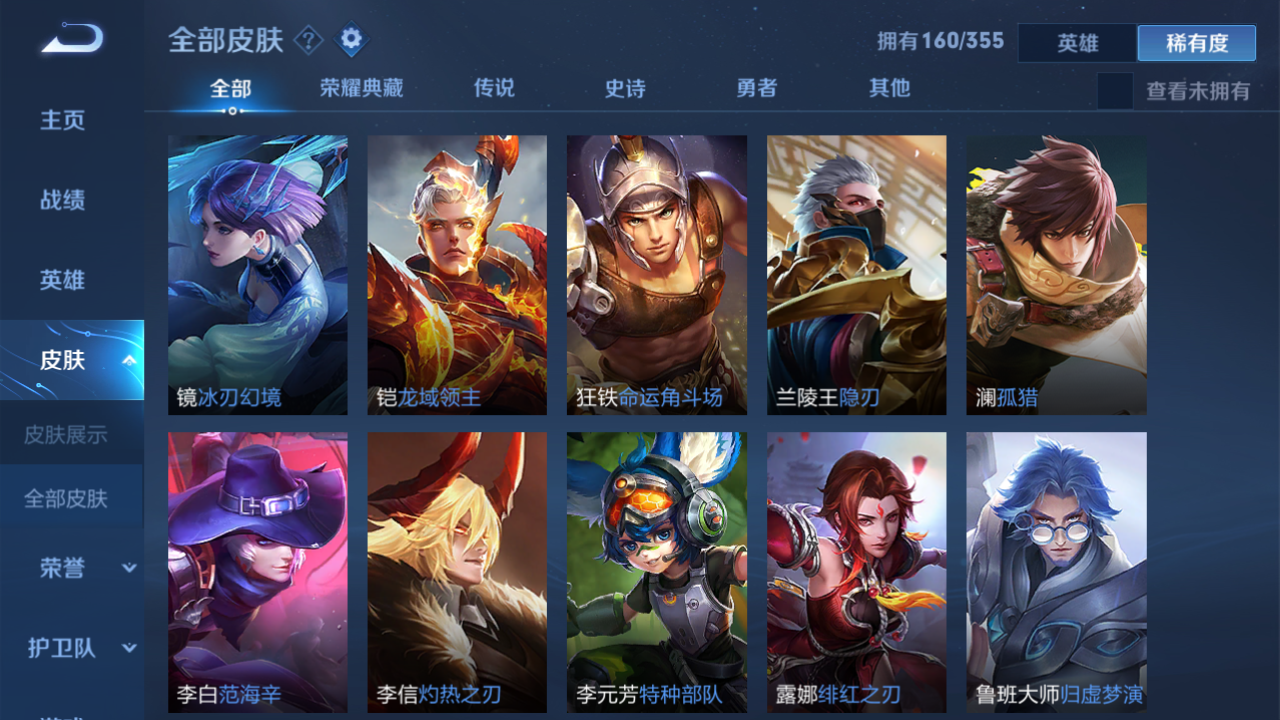Select the 铠 龙域领主 skin card
The height and width of the screenshot is (720, 1280).
(x=457, y=275)
